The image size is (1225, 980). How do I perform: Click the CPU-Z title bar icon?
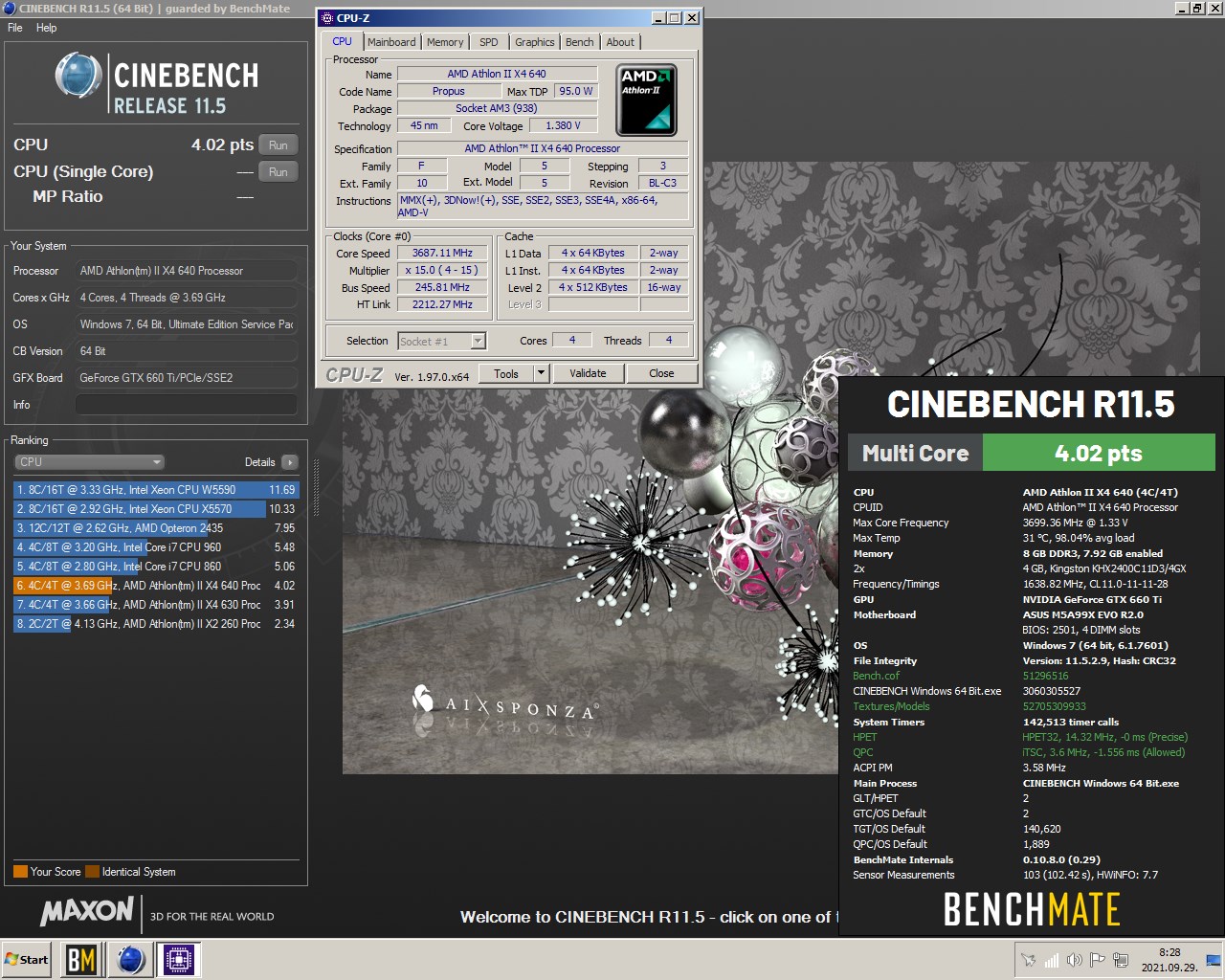click(x=327, y=17)
